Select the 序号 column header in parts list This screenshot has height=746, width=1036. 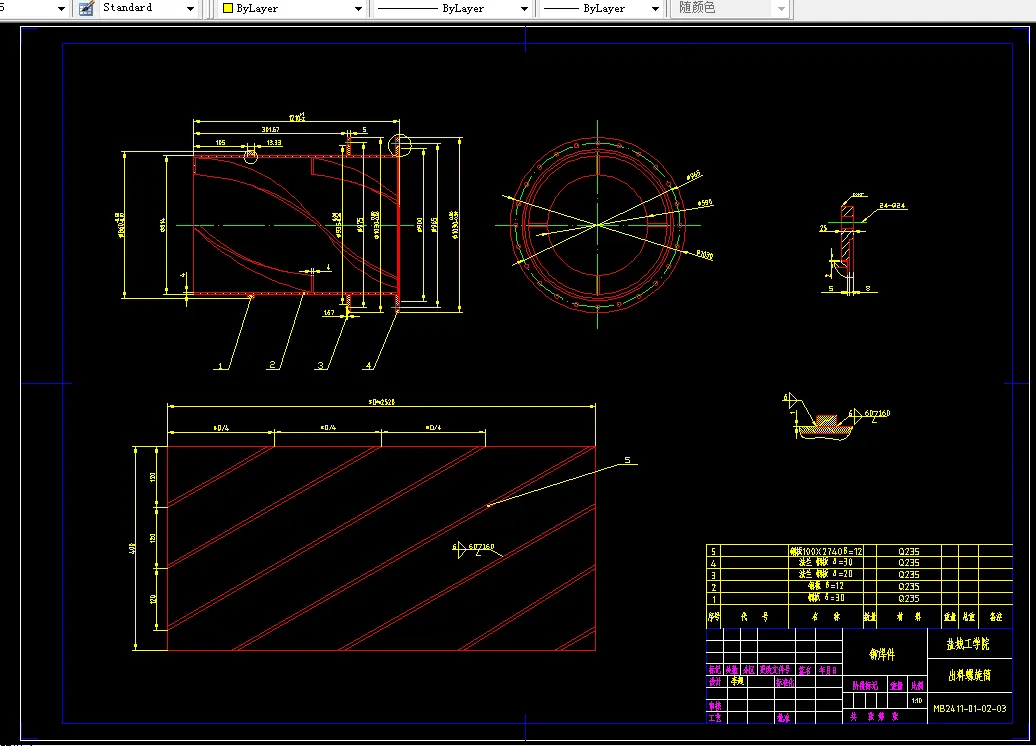pyautogui.click(x=714, y=616)
